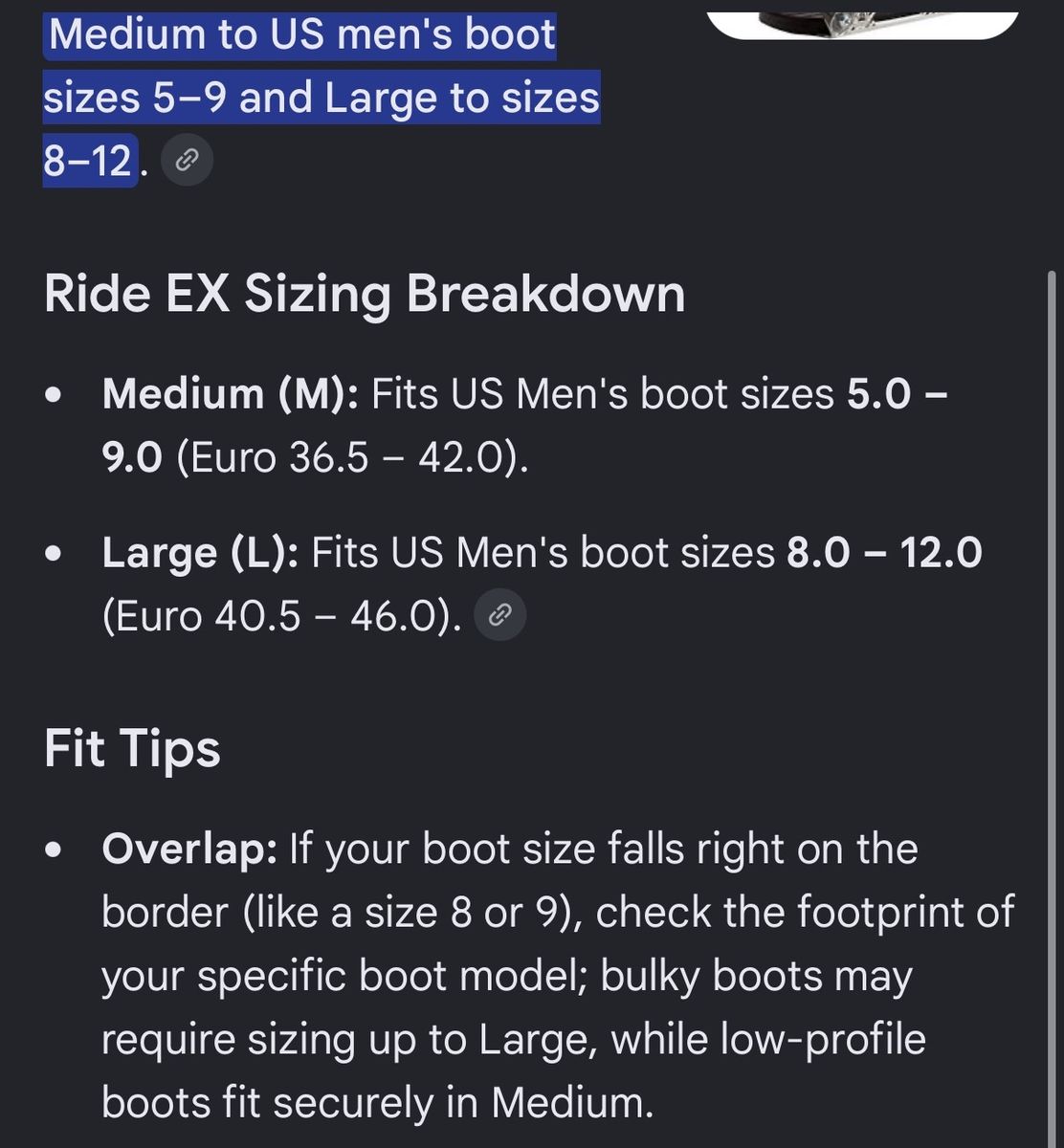Click highlighted text 'Medium to US men's boot'
Viewport: 1064px width, 1148px height.
point(301,34)
